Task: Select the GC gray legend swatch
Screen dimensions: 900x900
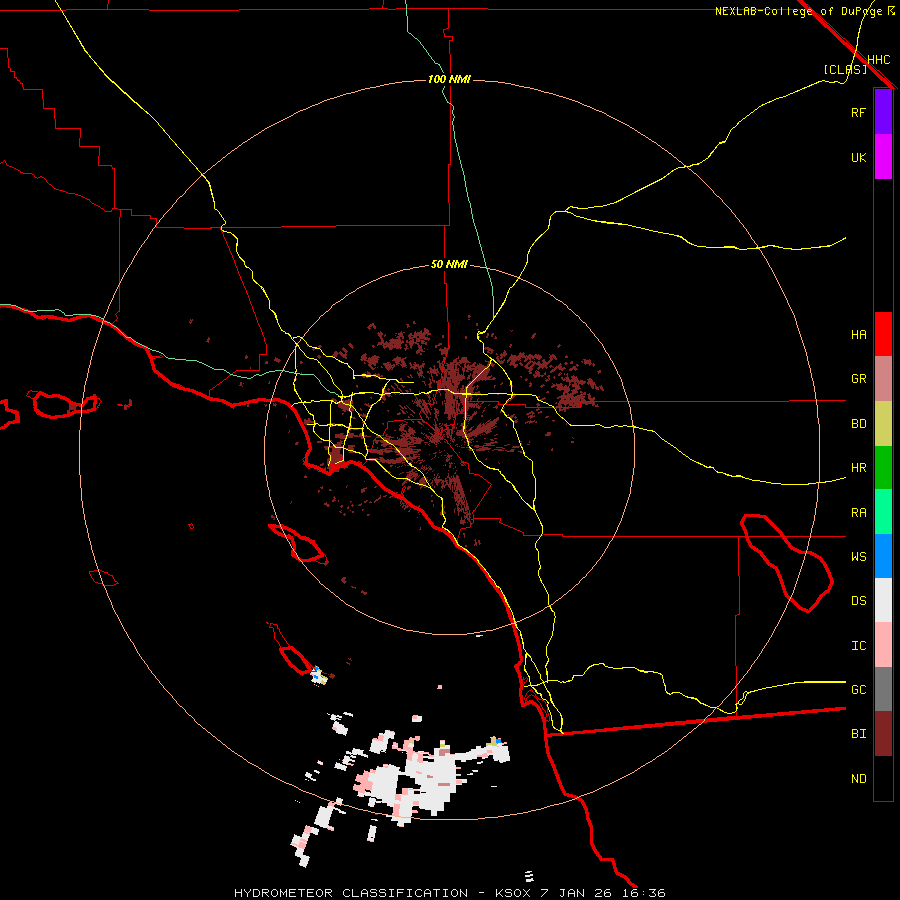Action: pos(883,689)
